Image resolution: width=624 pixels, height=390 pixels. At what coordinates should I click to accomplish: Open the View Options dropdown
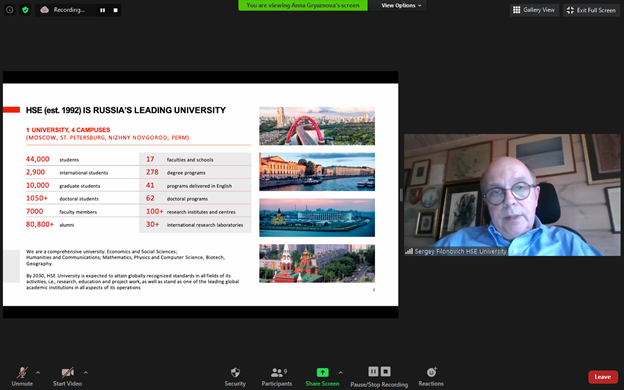[x=400, y=6]
